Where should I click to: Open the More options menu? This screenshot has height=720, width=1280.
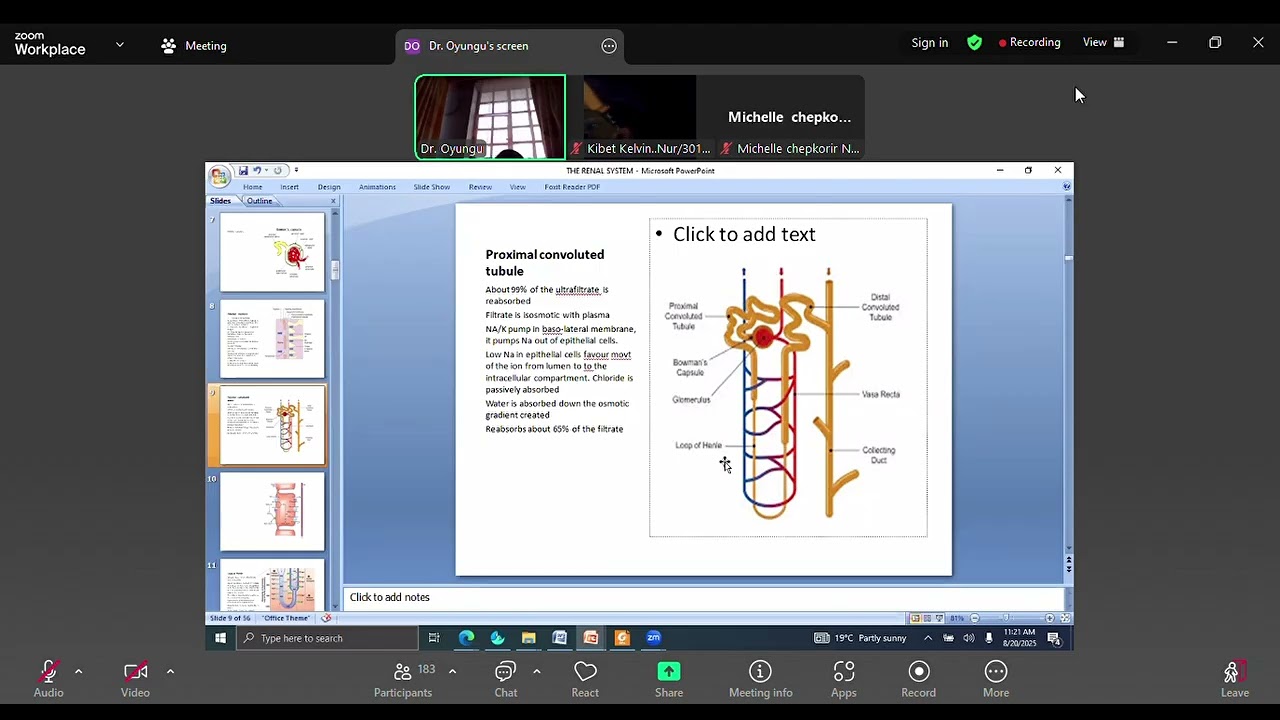point(996,679)
